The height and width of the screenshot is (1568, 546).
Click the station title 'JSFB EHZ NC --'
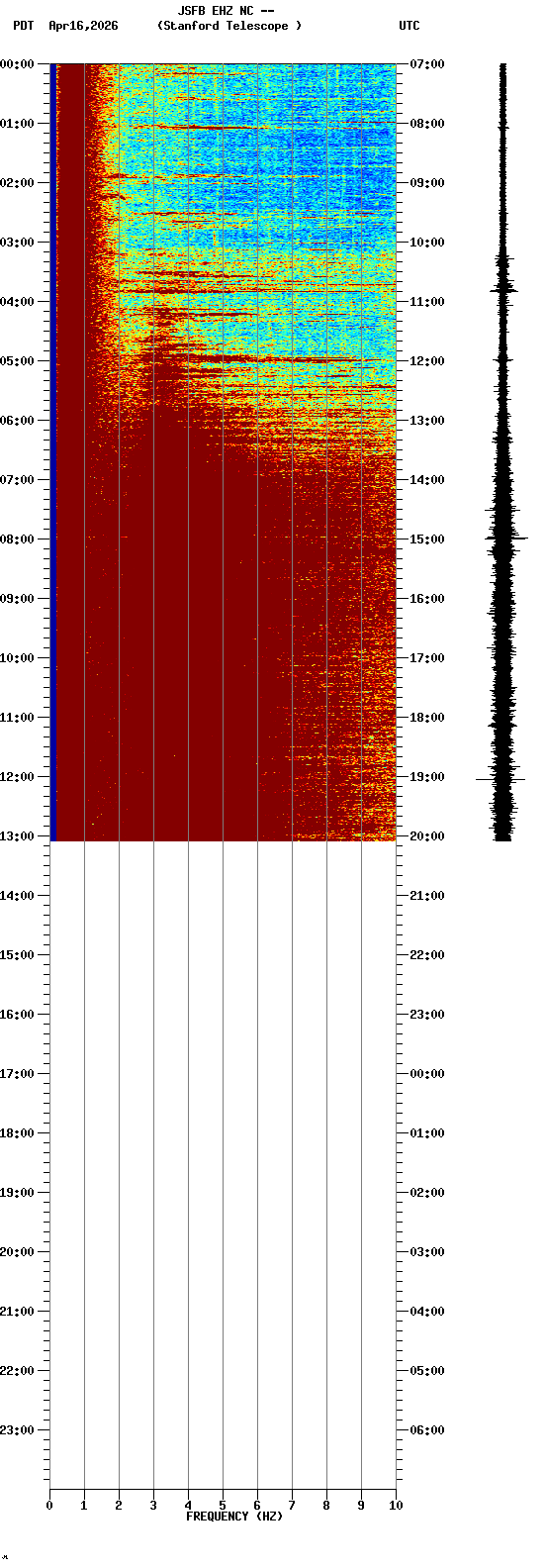click(226, 11)
